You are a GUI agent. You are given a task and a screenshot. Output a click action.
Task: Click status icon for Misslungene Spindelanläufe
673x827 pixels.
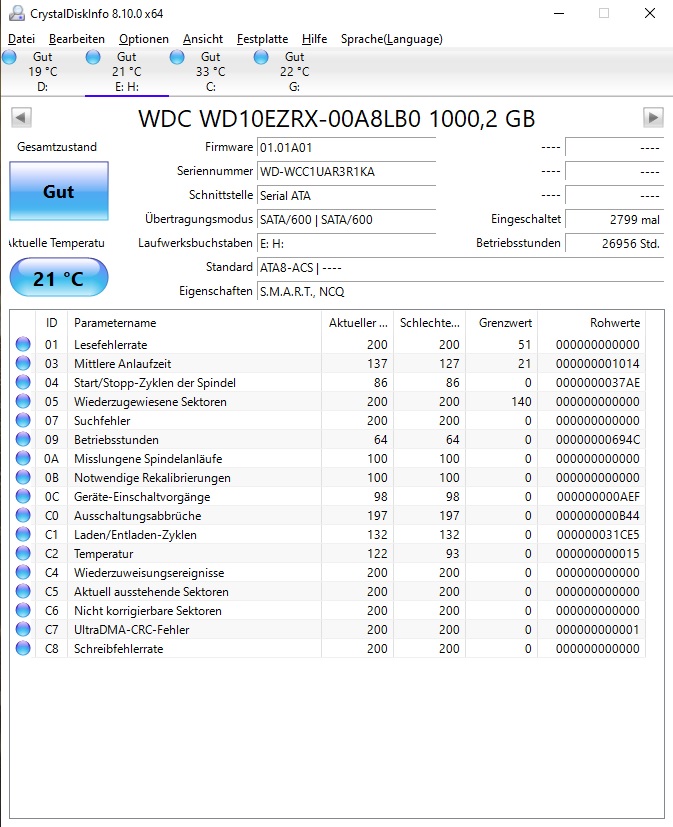pyautogui.click(x=23, y=458)
